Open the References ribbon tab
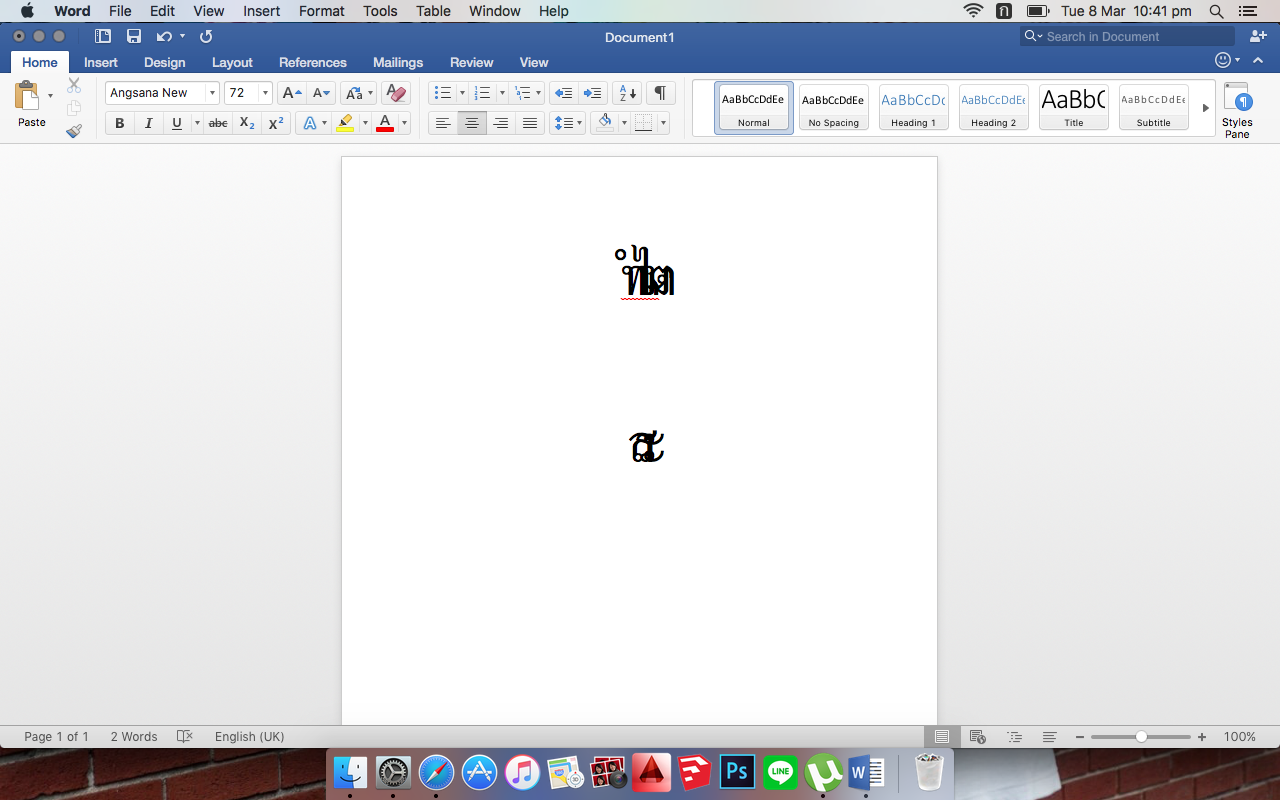 coord(313,62)
